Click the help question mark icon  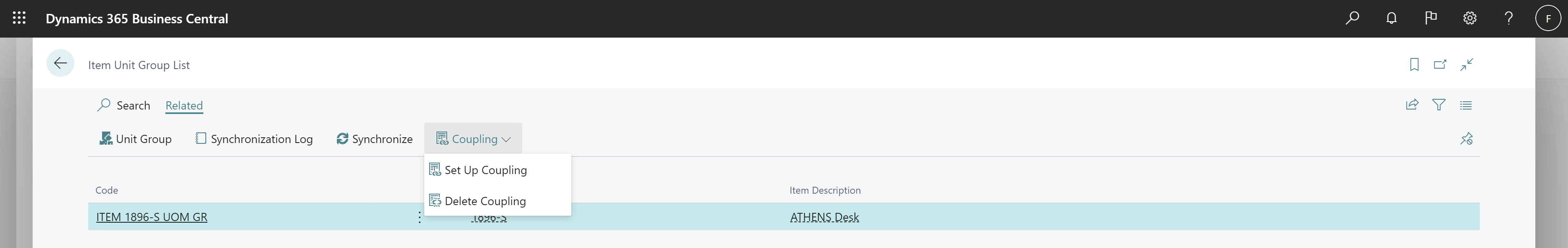coord(1508,18)
